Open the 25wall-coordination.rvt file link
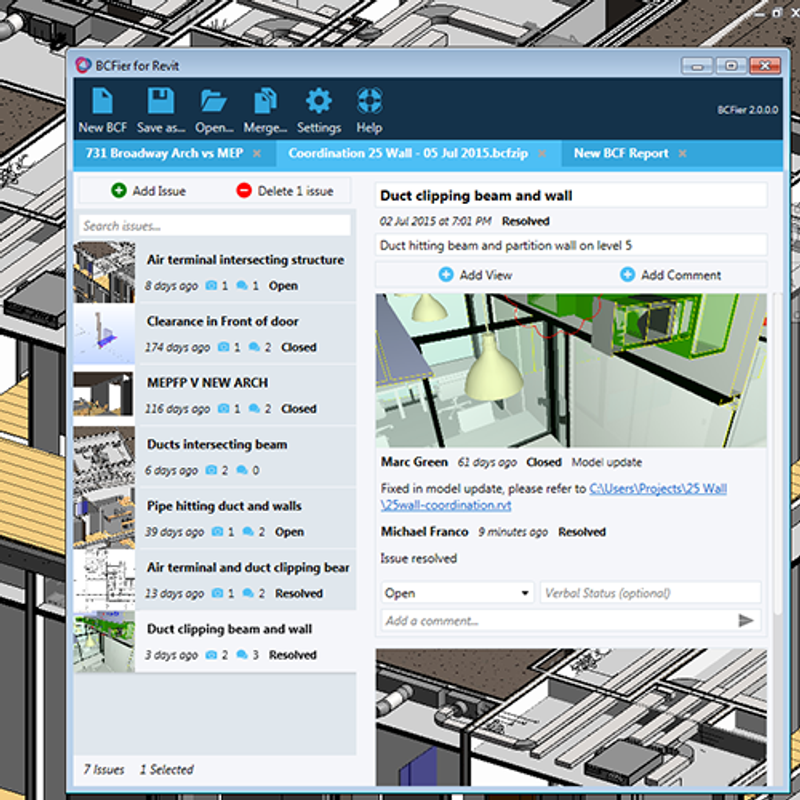Screen dimensions: 800x800 (554, 497)
